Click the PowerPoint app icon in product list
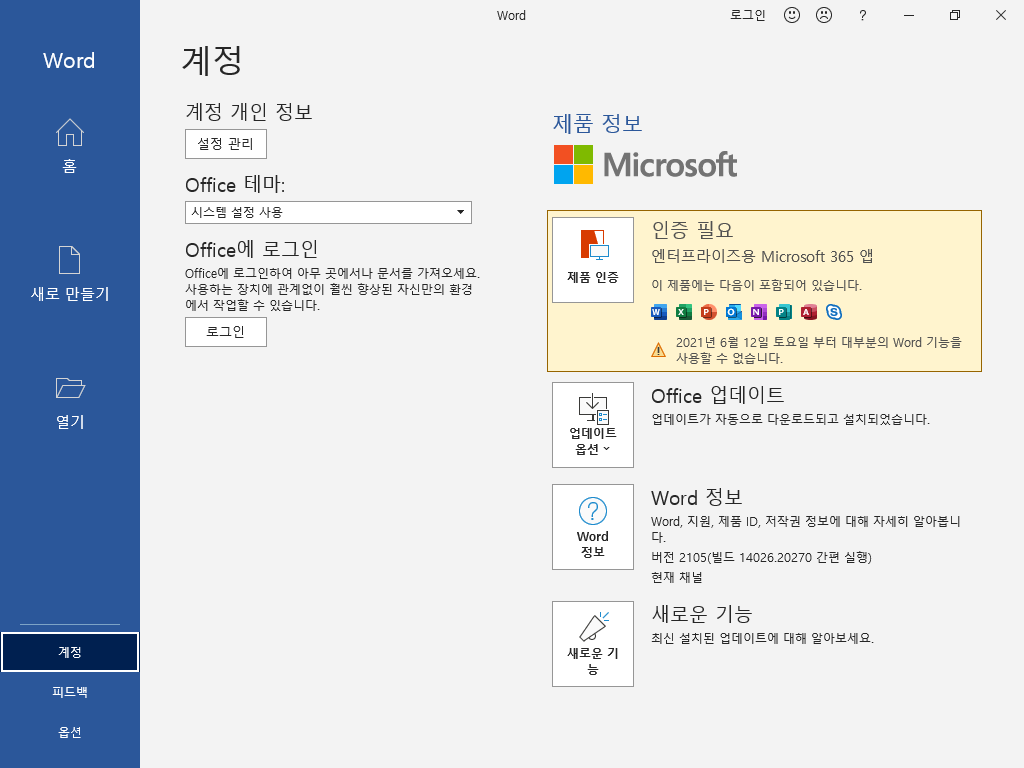The width and height of the screenshot is (1024, 768). 708,312
